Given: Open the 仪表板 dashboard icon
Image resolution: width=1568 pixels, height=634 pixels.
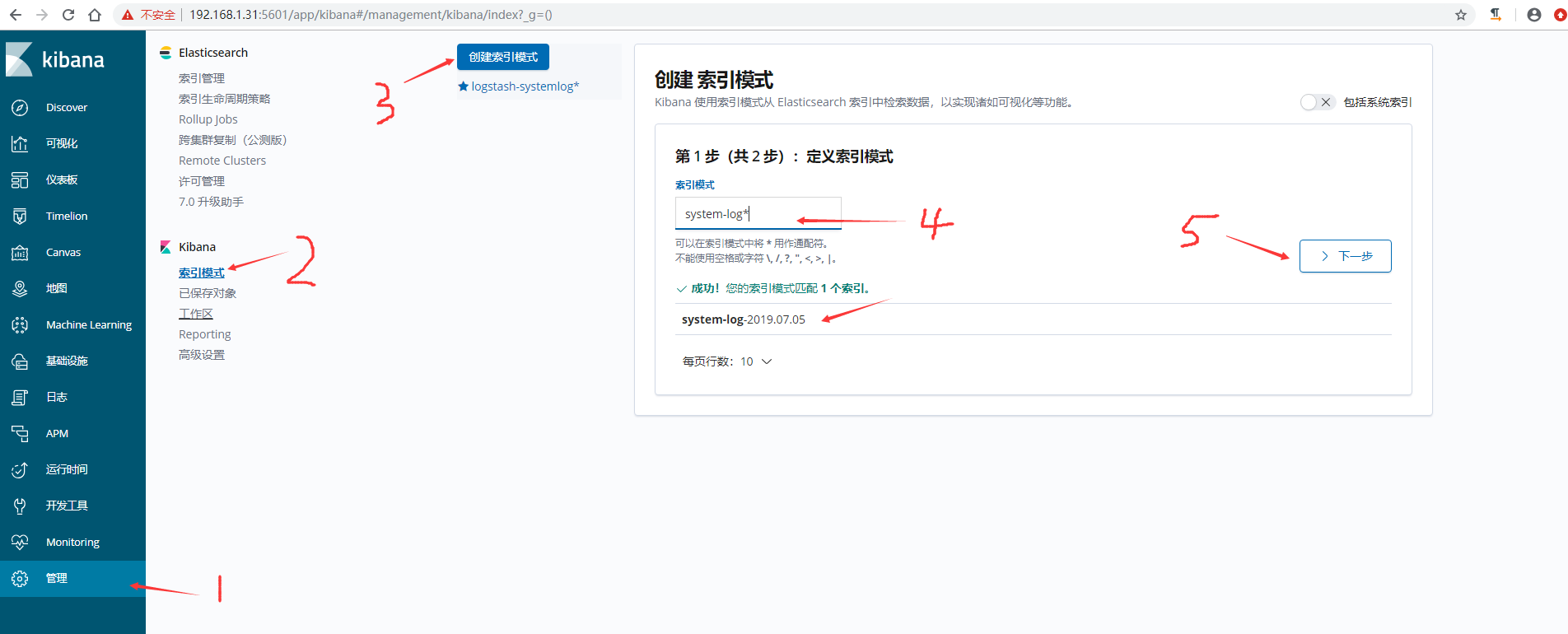Looking at the screenshot, I should (x=20, y=179).
